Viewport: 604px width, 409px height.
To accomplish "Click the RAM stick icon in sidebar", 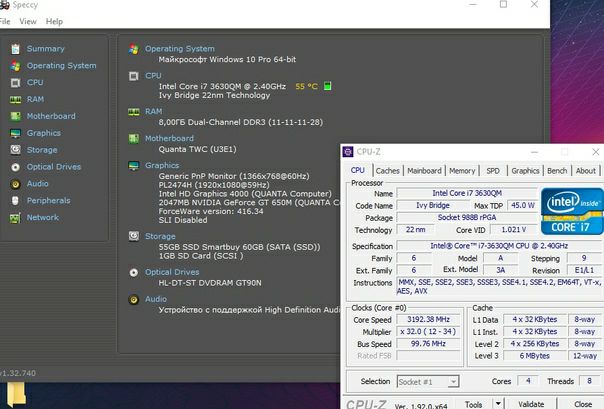I will tap(15, 100).
